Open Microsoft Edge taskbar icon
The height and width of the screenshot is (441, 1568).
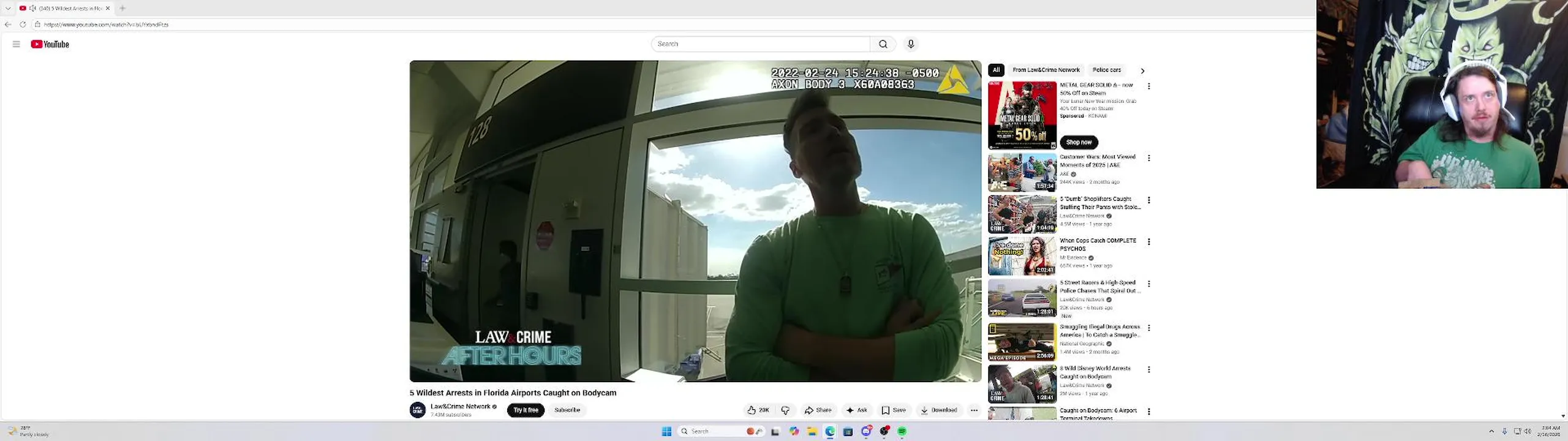pos(830,431)
